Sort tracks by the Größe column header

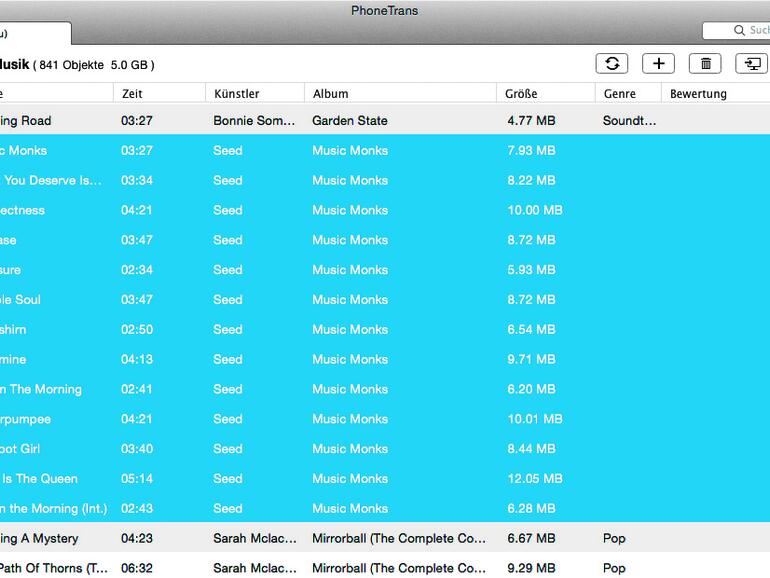[545, 94]
